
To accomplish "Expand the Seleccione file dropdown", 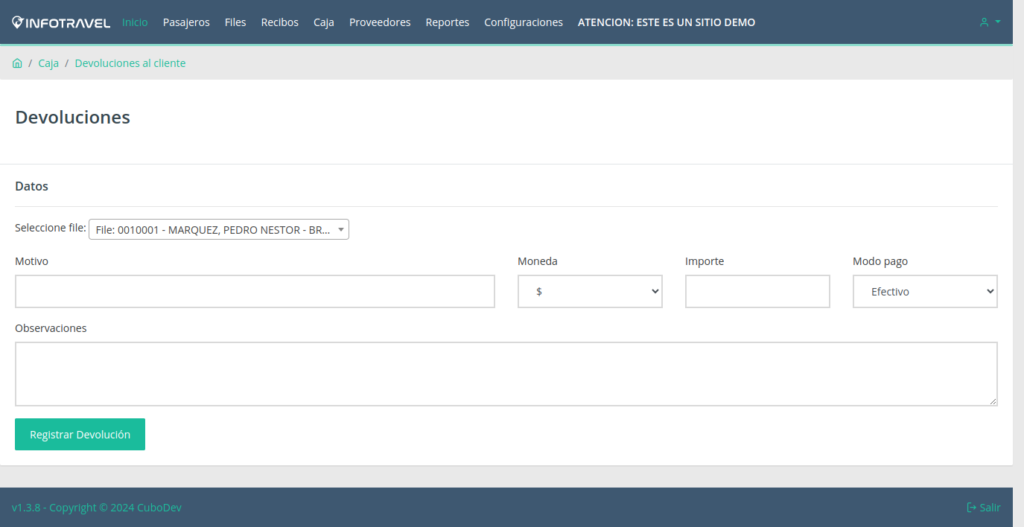I will tap(219, 229).
